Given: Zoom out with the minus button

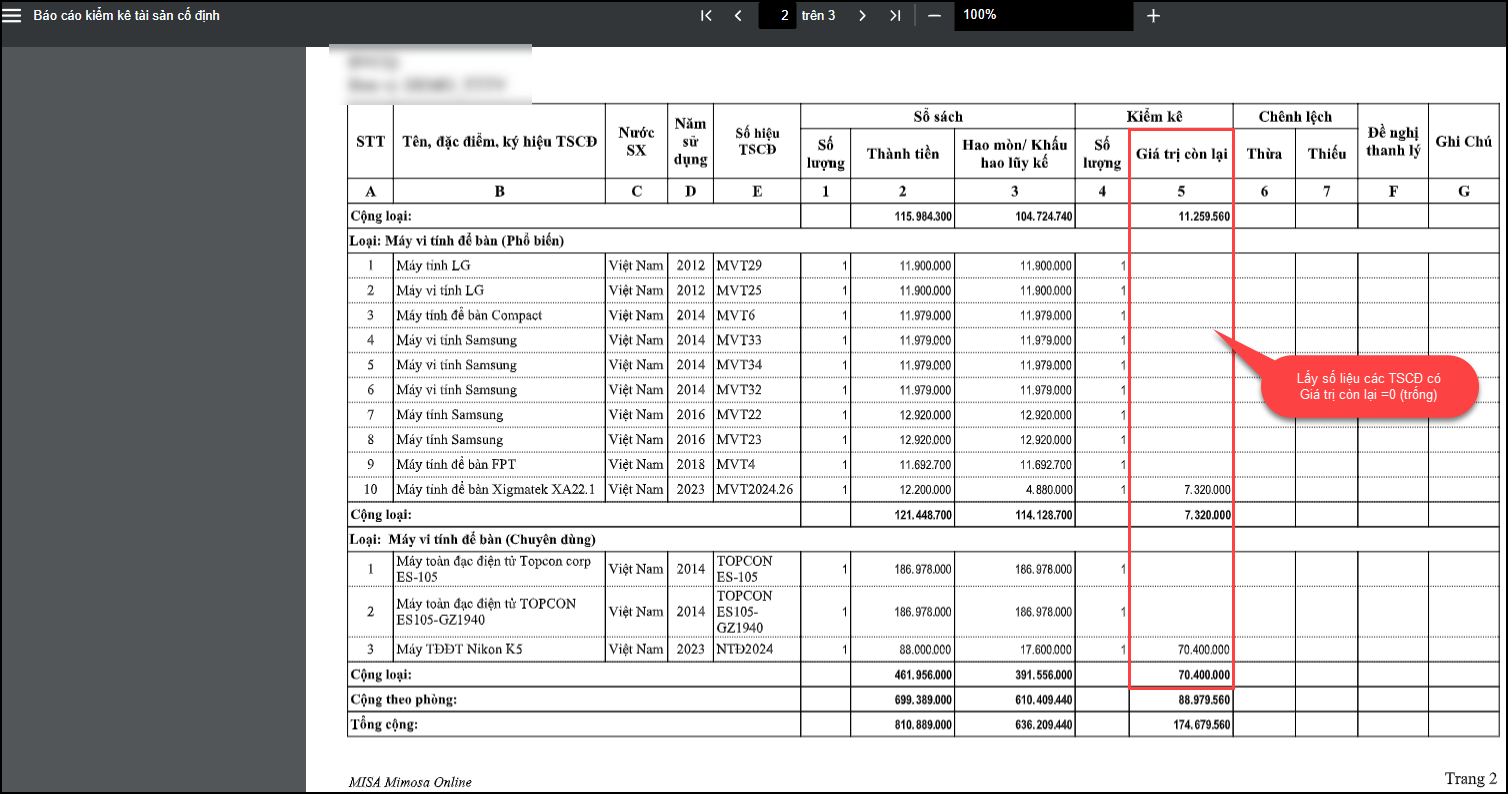Looking at the screenshot, I should coord(934,15).
